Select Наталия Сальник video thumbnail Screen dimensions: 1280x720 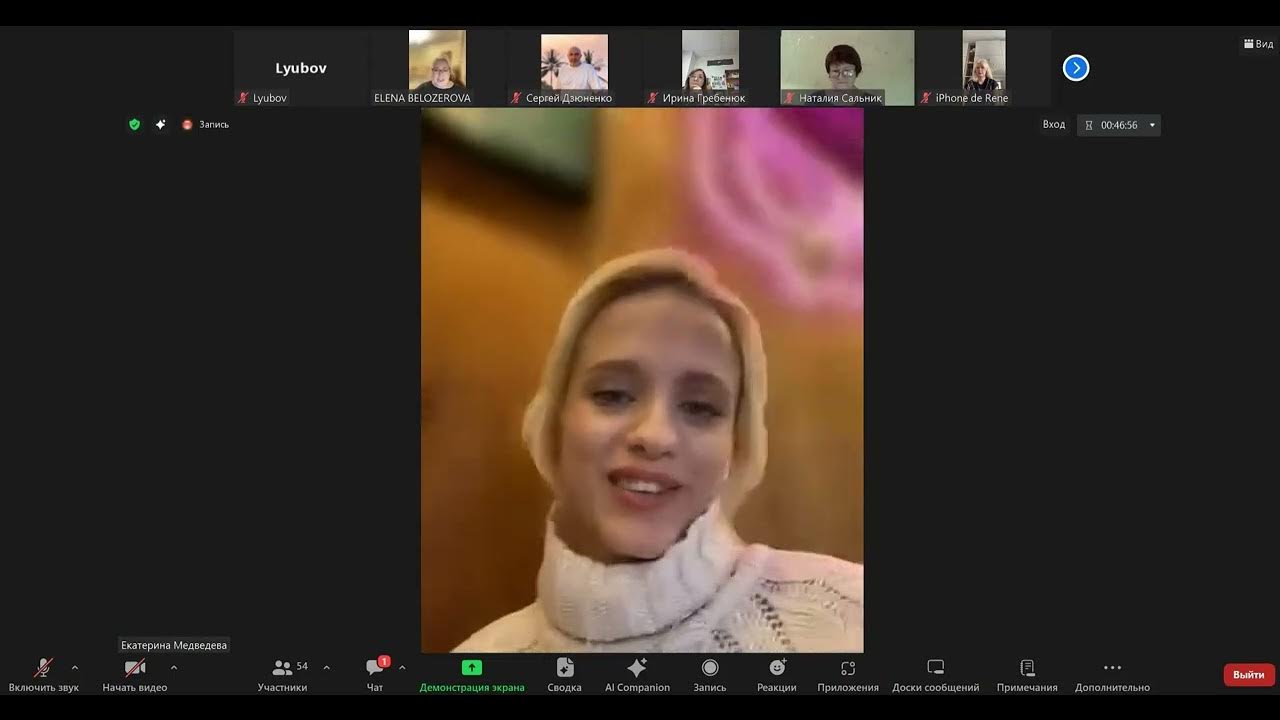(847, 68)
